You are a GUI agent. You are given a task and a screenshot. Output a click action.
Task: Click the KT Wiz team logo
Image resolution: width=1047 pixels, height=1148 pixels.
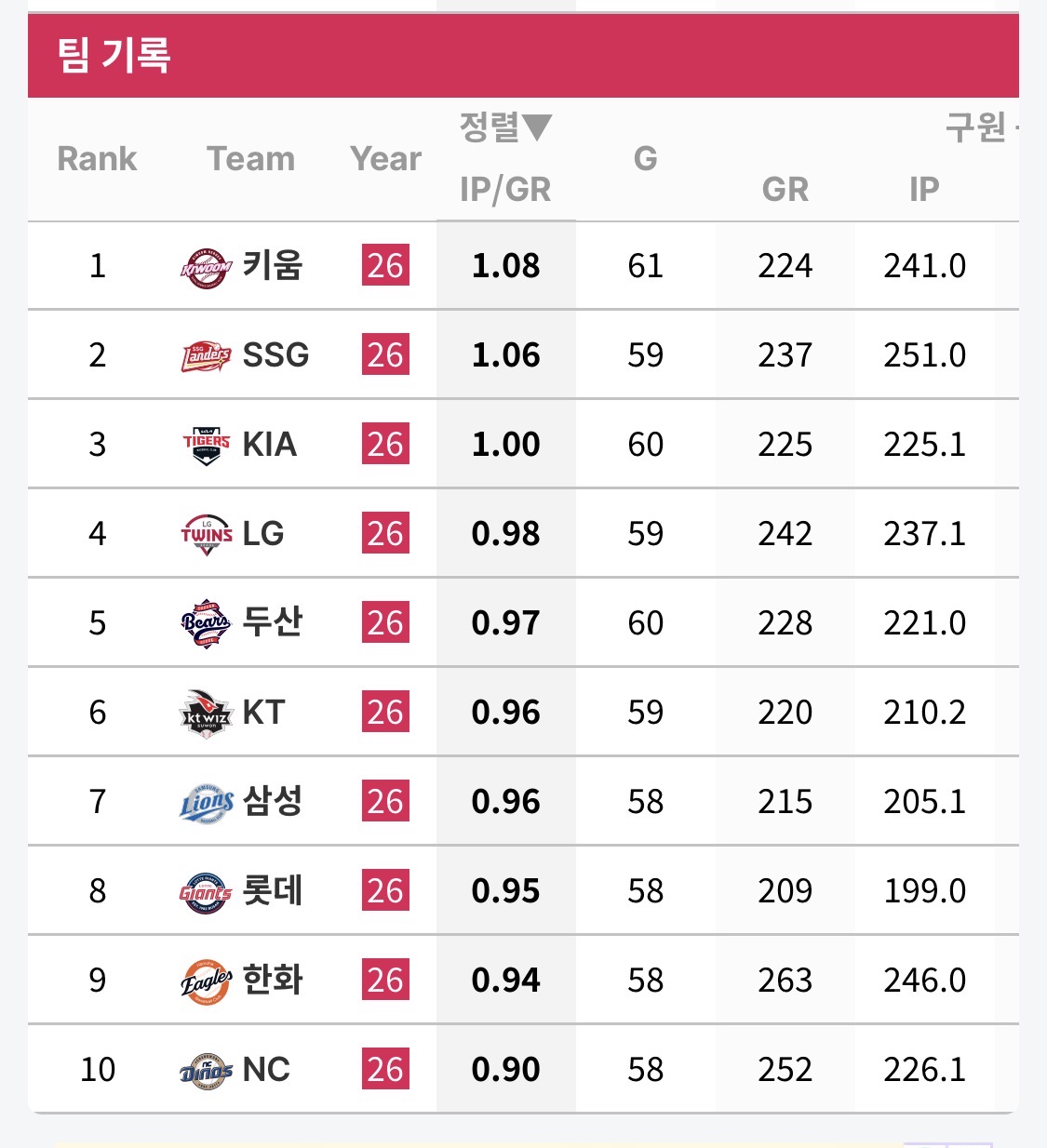click(206, 714)
